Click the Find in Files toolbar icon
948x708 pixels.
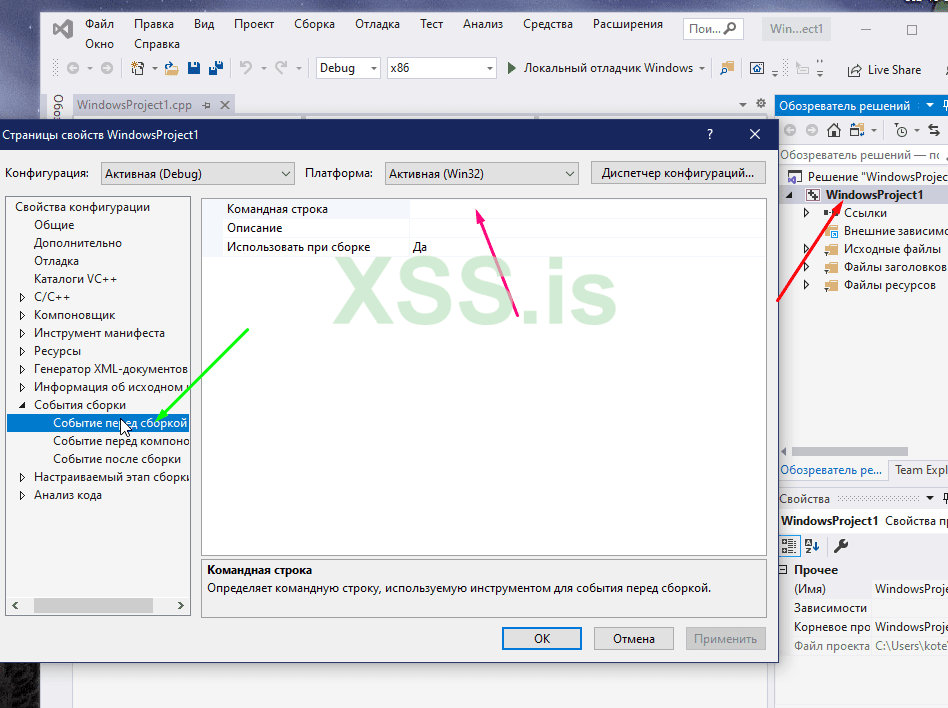tap(727, 68)
